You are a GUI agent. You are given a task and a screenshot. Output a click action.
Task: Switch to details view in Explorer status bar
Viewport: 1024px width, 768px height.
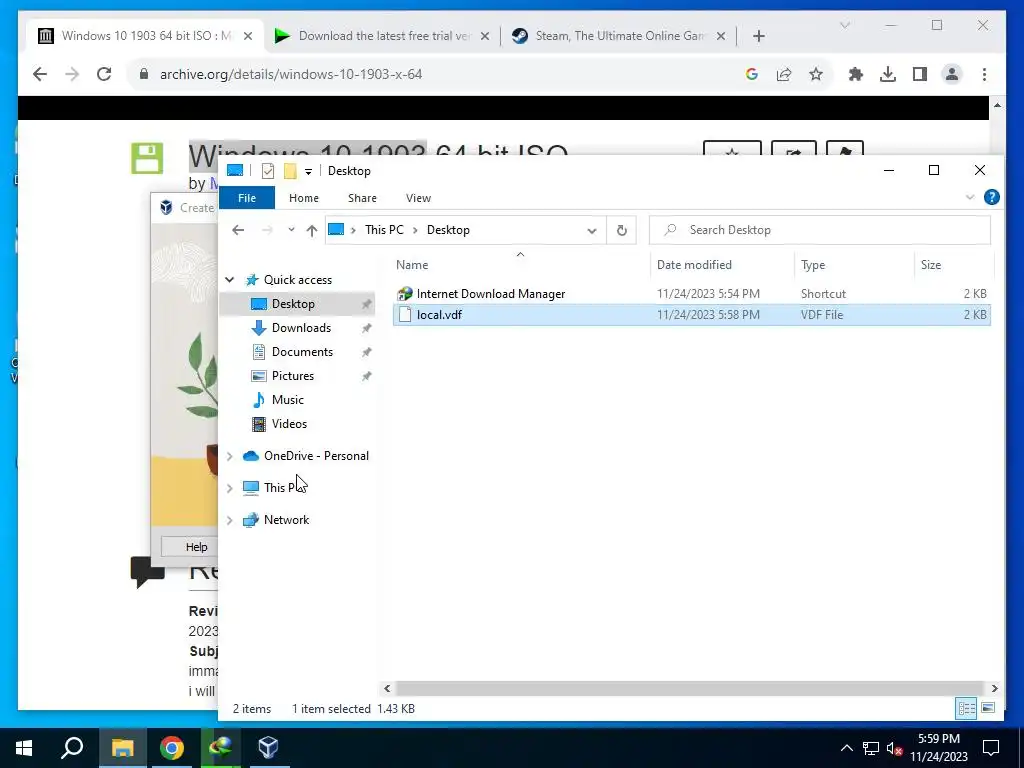point(967,708)
